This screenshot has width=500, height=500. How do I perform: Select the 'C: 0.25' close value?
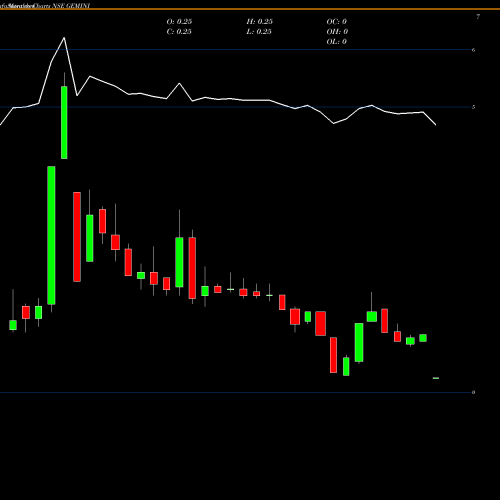point(179,32)
